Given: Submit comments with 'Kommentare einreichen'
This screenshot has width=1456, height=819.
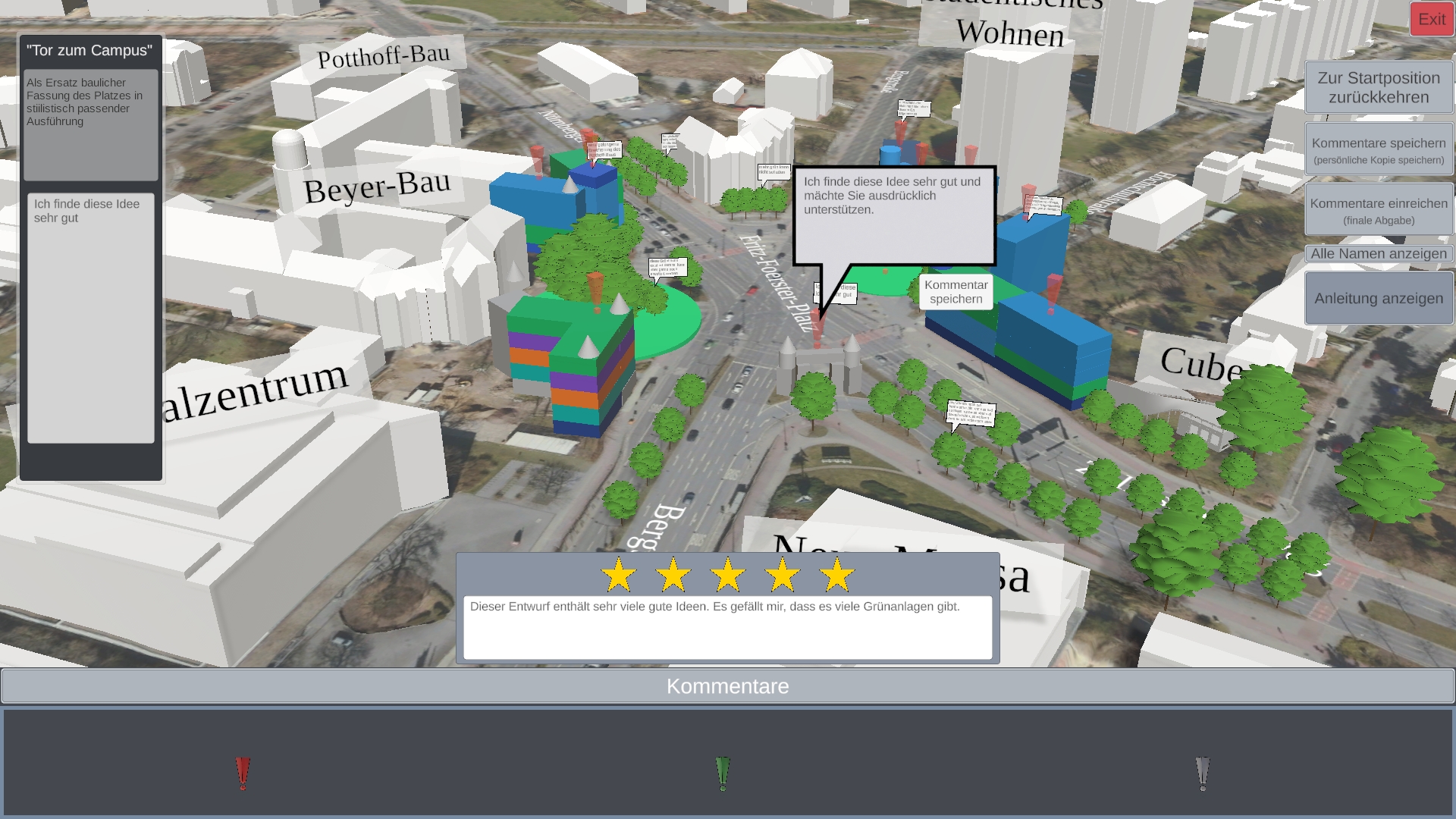Looking at the screenshot, I should coord(1378,210).
